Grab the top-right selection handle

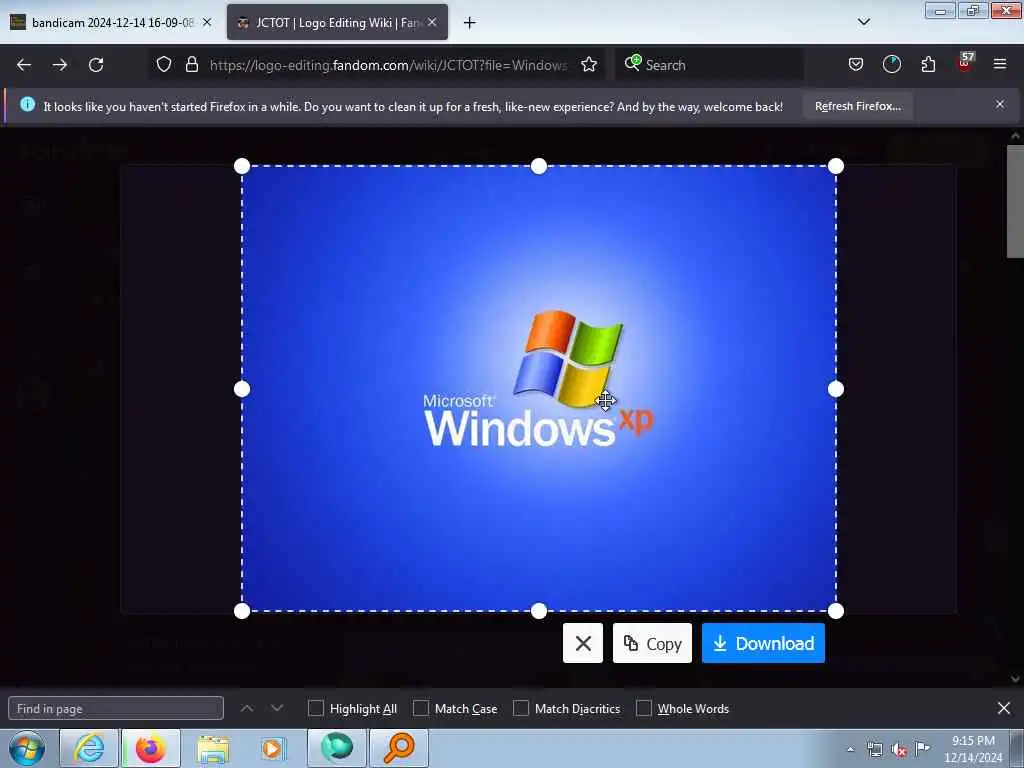[x=836, y=166]
